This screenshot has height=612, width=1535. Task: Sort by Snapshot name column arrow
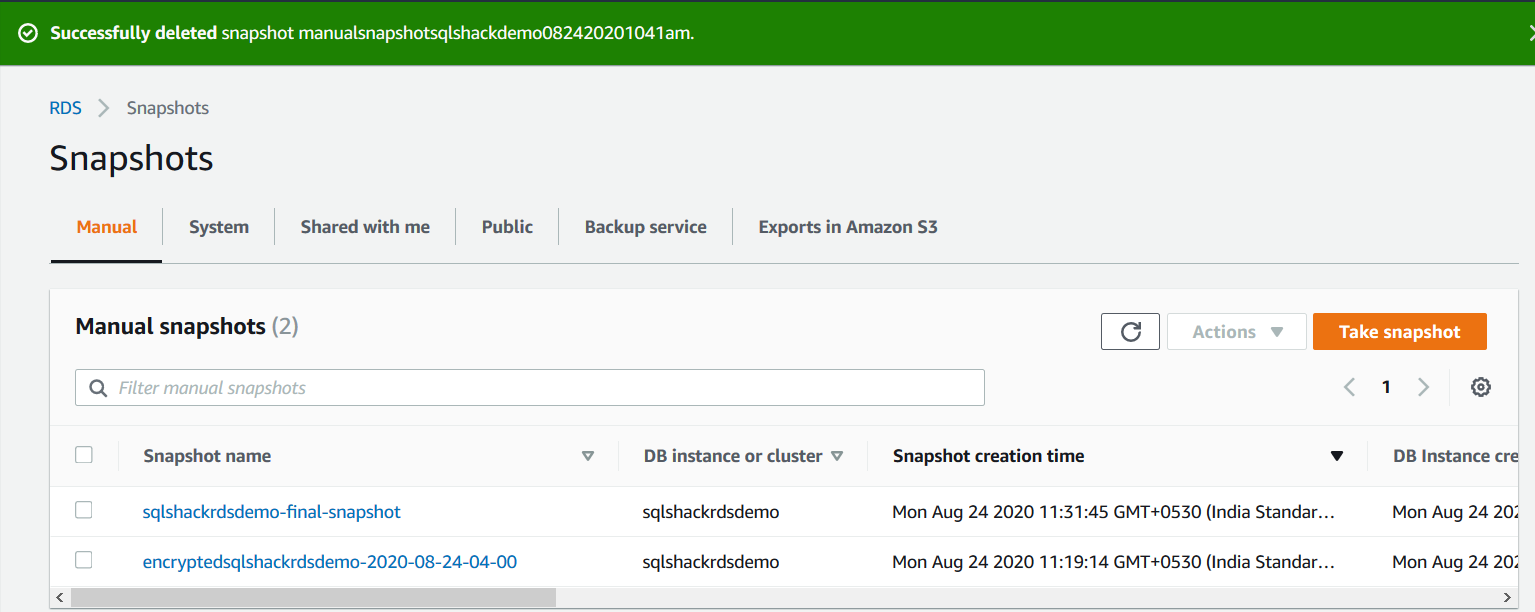(x=588, y=456)
